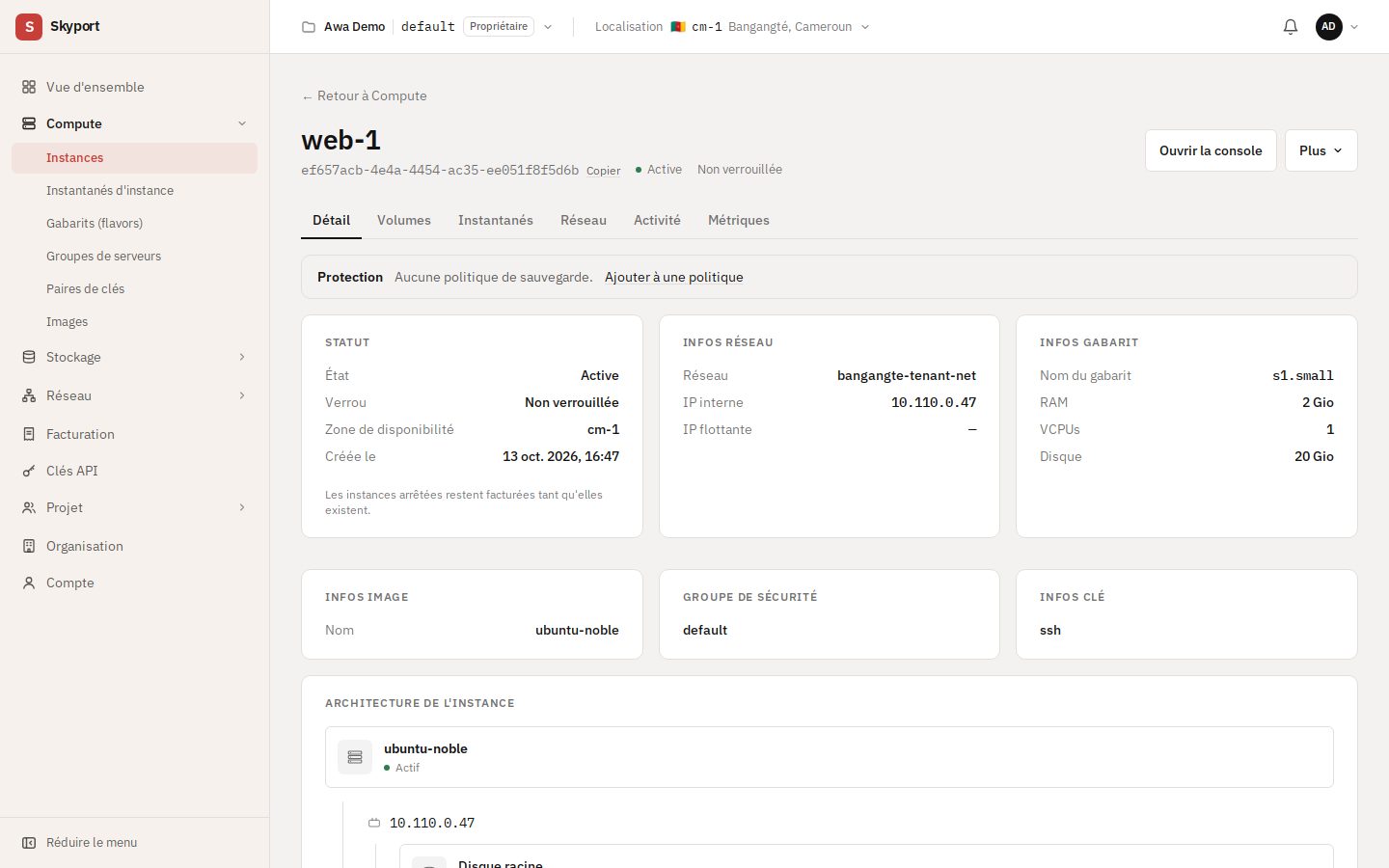Image resolution: width=1389 pixels, height=868 pixels.
Task: Click the Projet users icon
Action: tap(29, 507)
